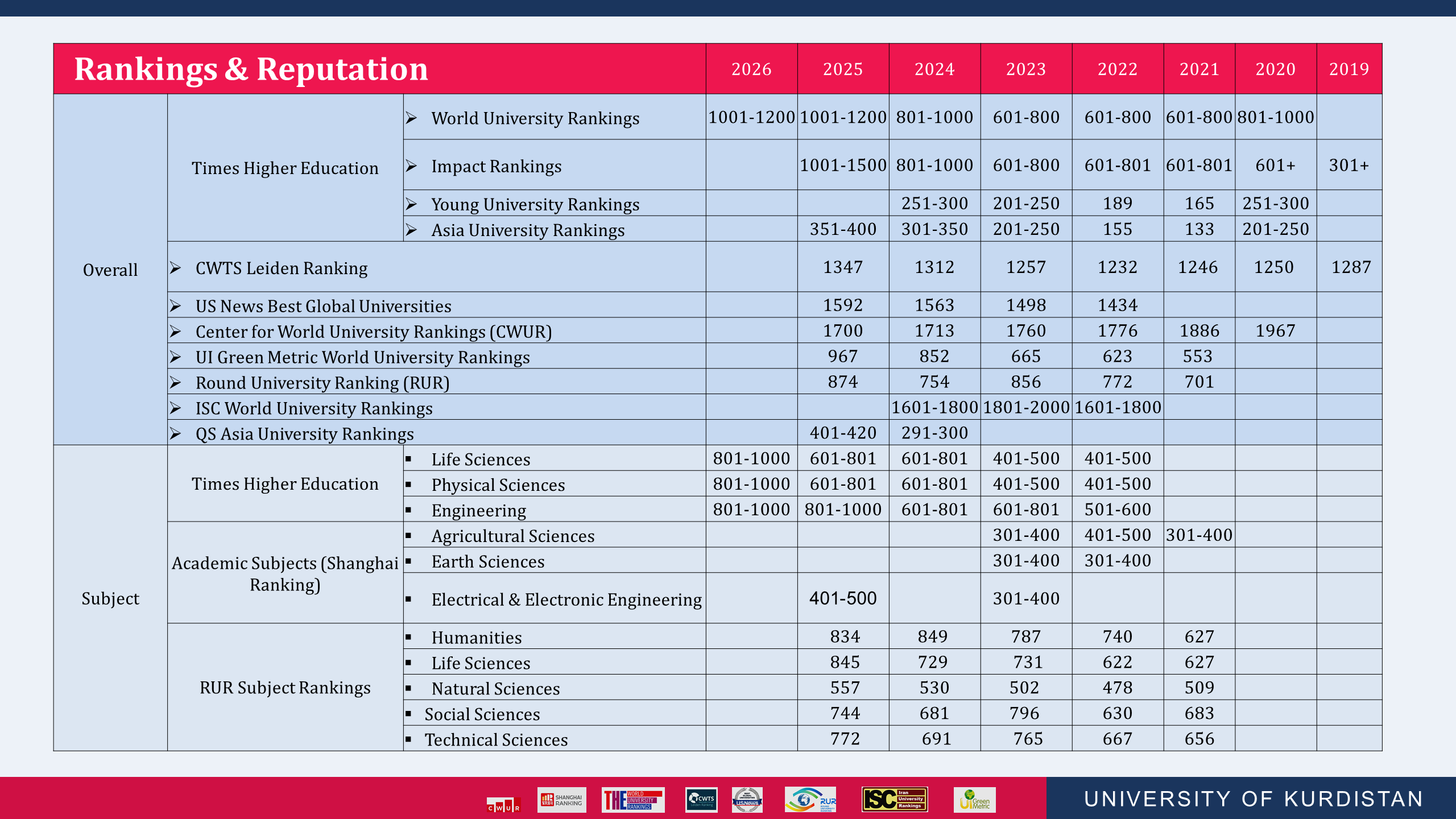Click the THE World University Rankings logo
The height and width of the screenshot is (819, 1456).
[x=633, y=800]
